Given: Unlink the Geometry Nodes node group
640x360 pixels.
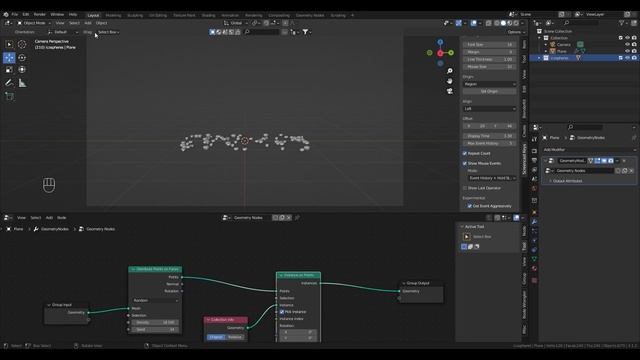Looking at the screenshot, I should pyautogui.click(x=631, y=171).
